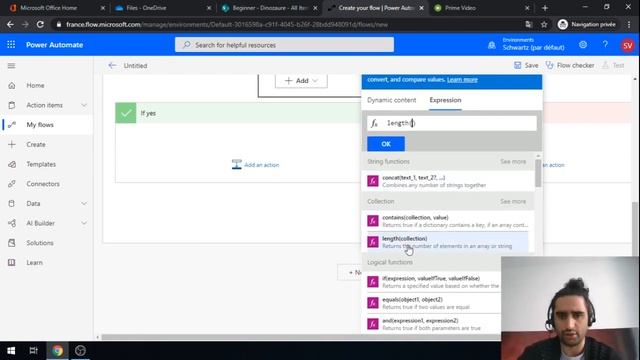Click the AI Builder sidebar icon
This screenshot has width=640, height=360.
coord(12,223)
